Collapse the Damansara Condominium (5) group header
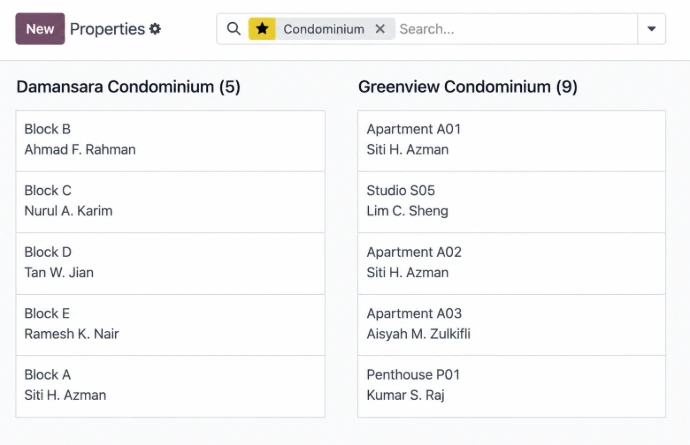 pyautogui.click(x=128, y=87)
